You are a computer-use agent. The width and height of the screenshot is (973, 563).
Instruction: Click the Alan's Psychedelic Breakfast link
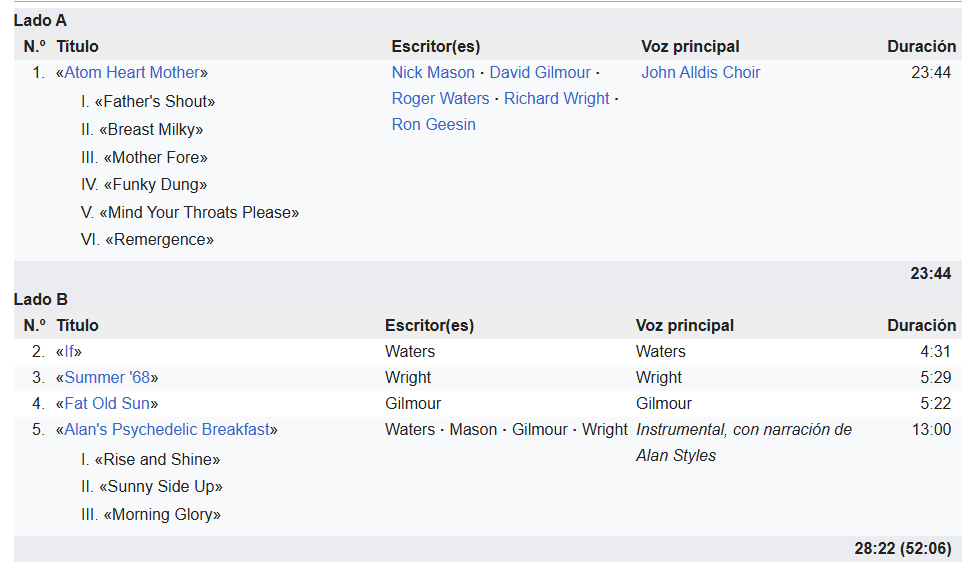pos(167,429)
